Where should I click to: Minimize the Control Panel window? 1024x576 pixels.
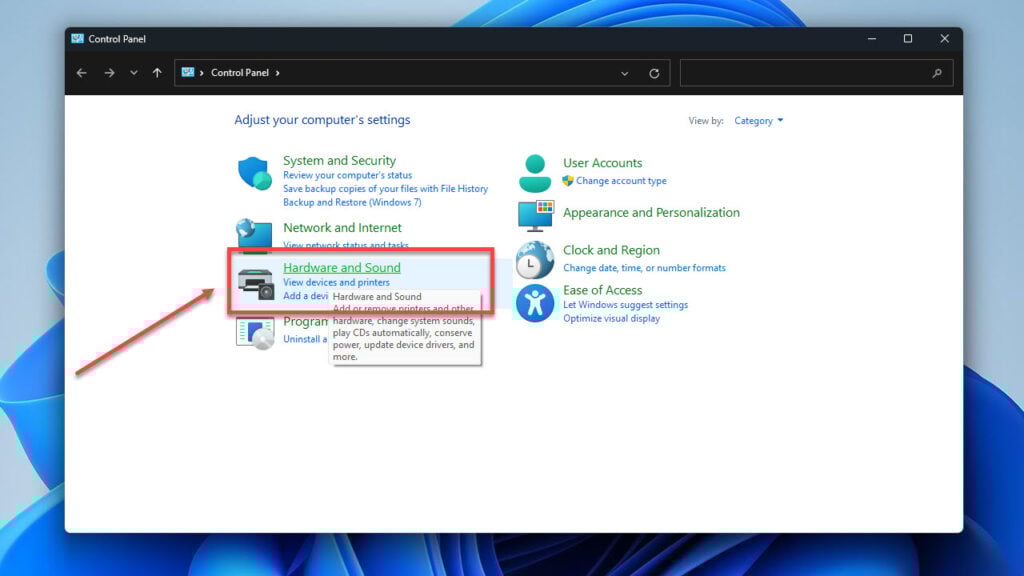pos(872,39)
